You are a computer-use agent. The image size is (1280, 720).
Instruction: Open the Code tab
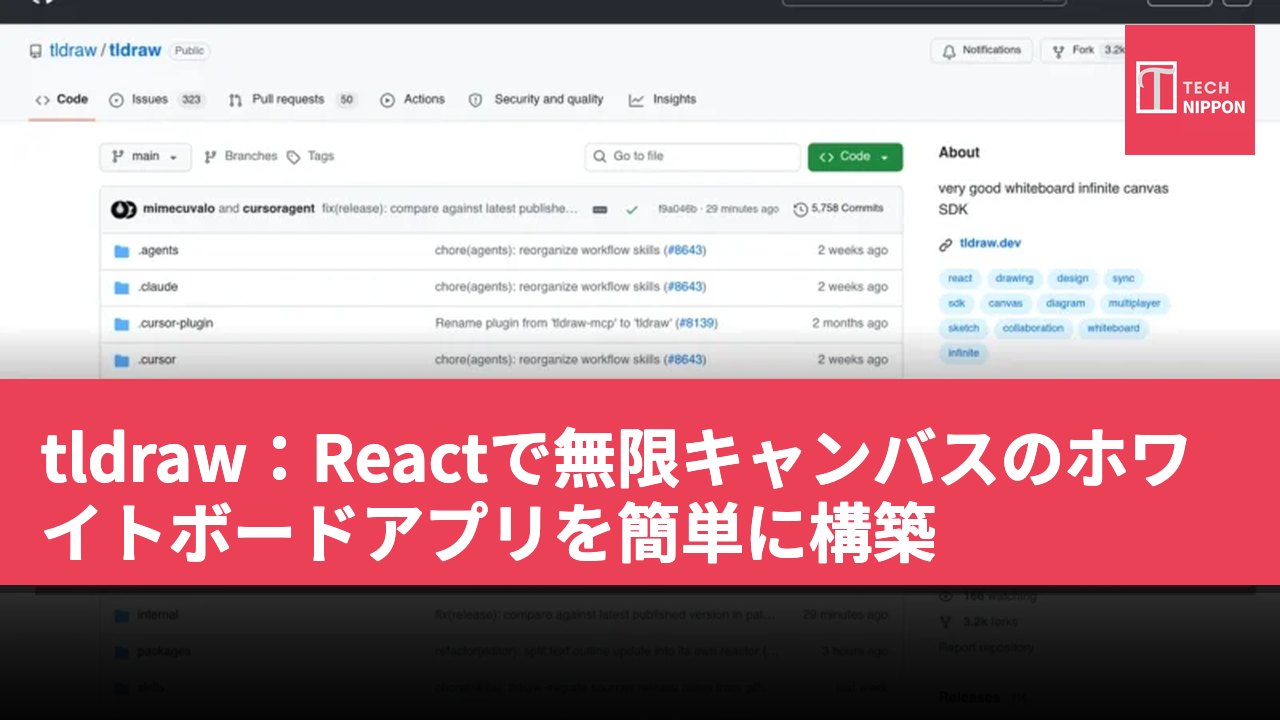(x=62, y=100)
